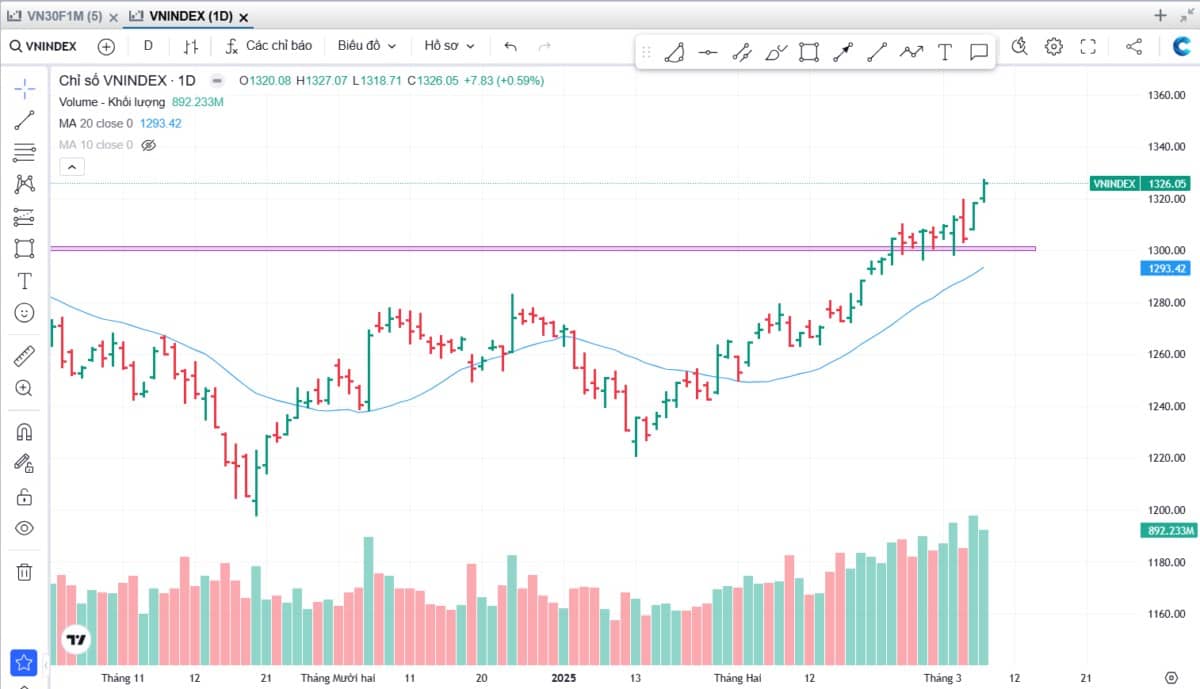Open the Hồ sơ dropdown menu
This screenshot has width=1200, height=689.
(449, 46)
